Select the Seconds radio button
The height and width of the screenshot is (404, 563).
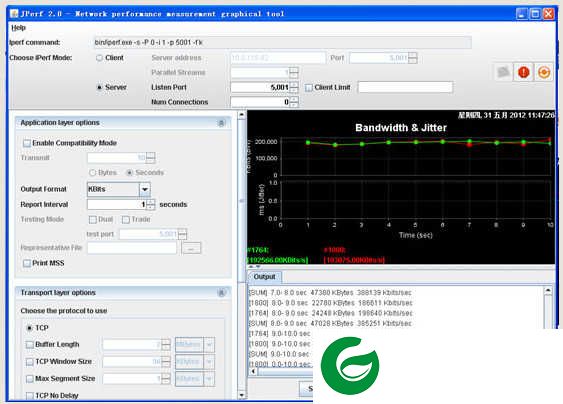130,173
